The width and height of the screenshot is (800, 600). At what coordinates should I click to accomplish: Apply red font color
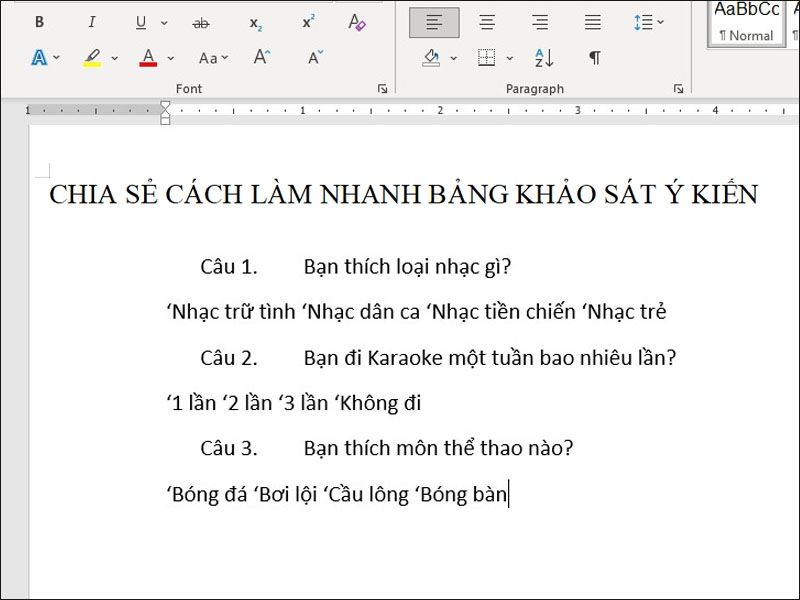click(x=148, y=58)
